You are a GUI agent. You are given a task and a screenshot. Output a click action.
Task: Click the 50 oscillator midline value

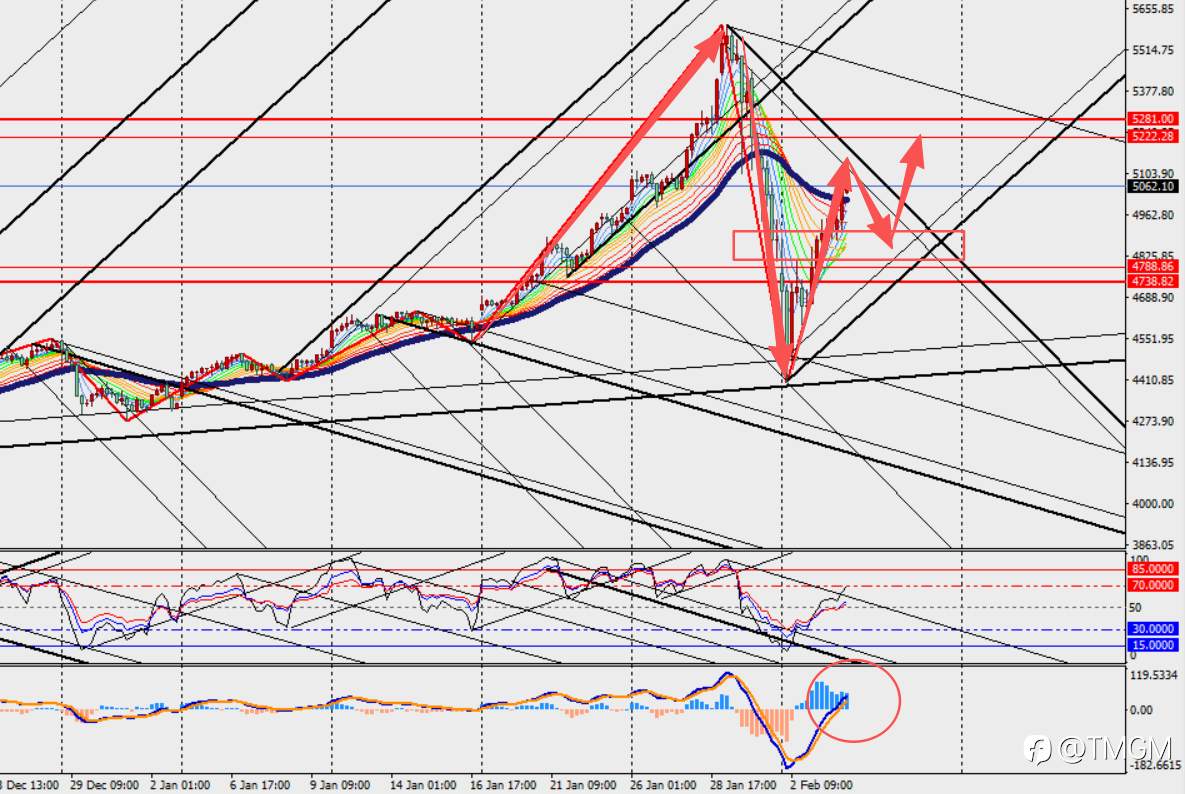pos(1135,607)
